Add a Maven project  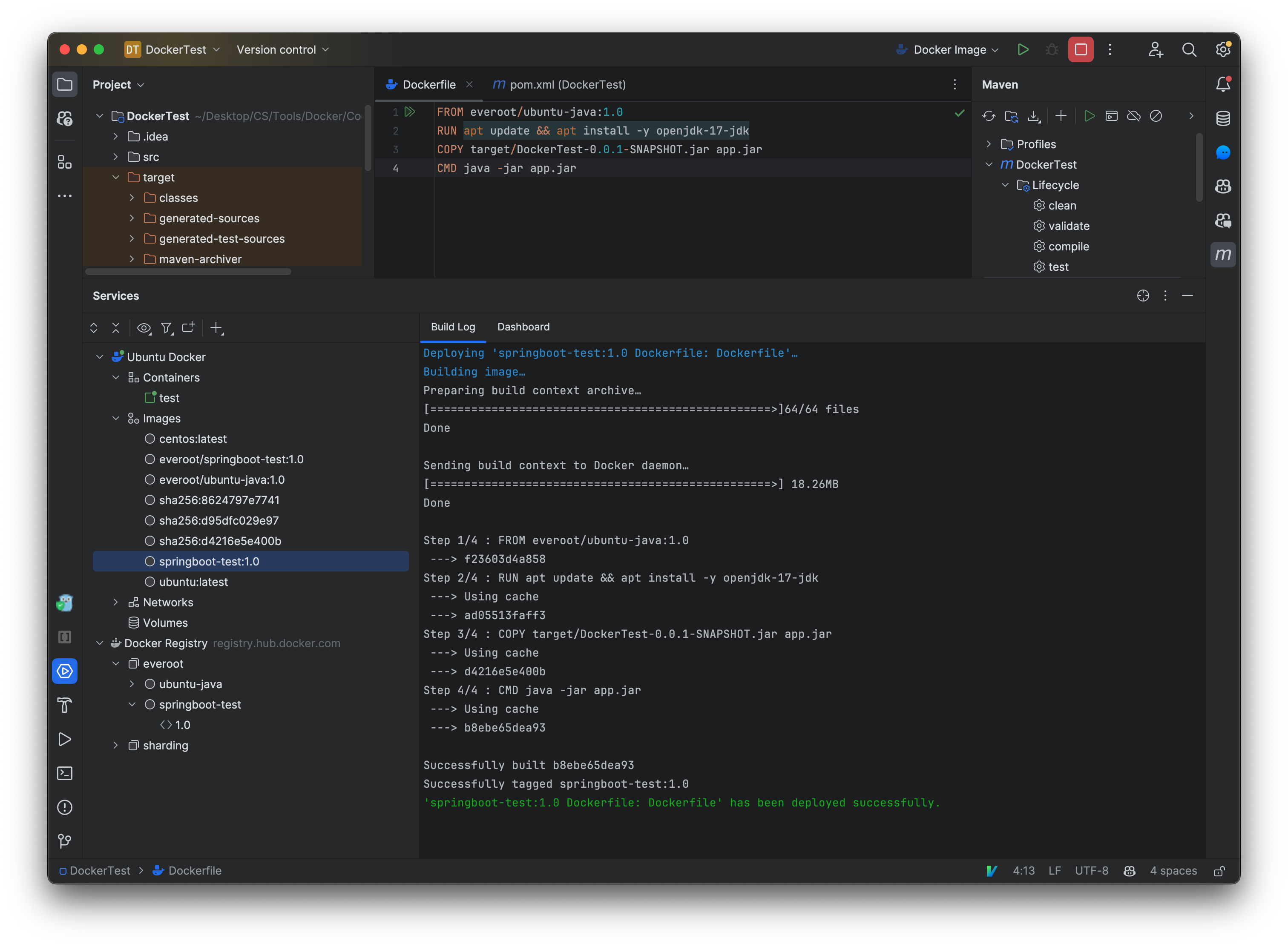[1060, 116]
